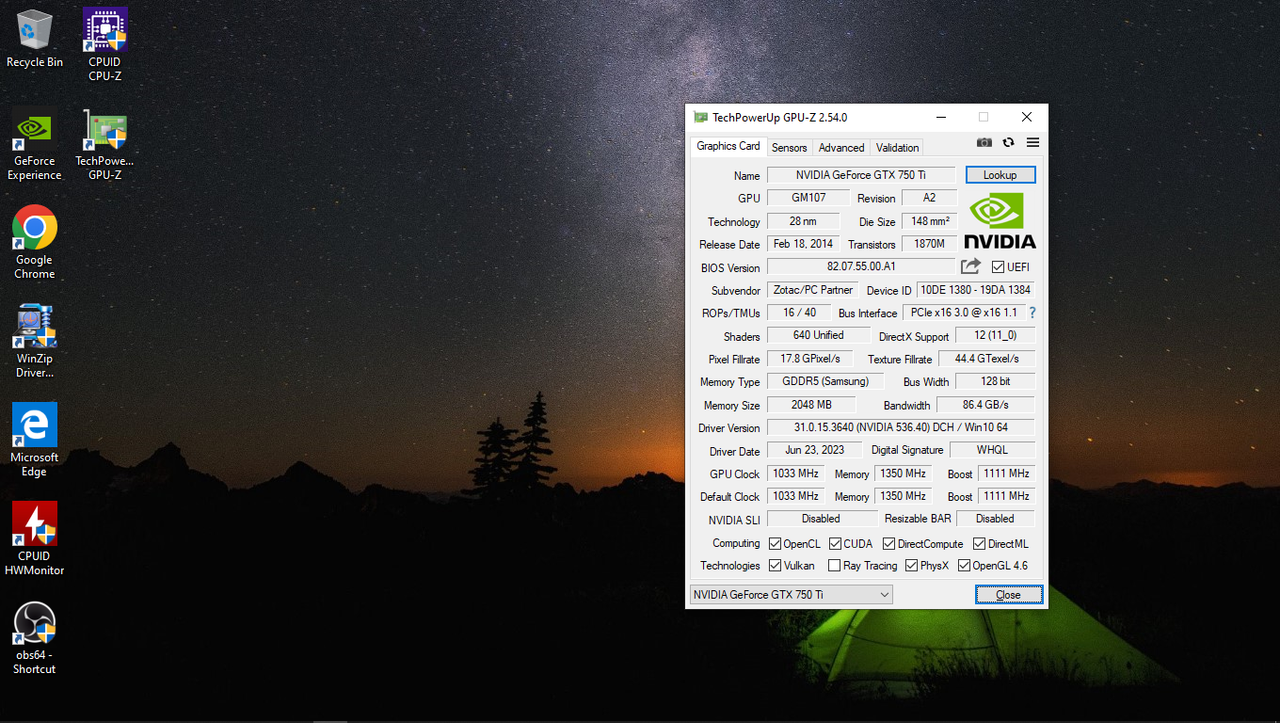
Task: Click the NVIDIA logo in GPU-Z
Action: point(999,221)
